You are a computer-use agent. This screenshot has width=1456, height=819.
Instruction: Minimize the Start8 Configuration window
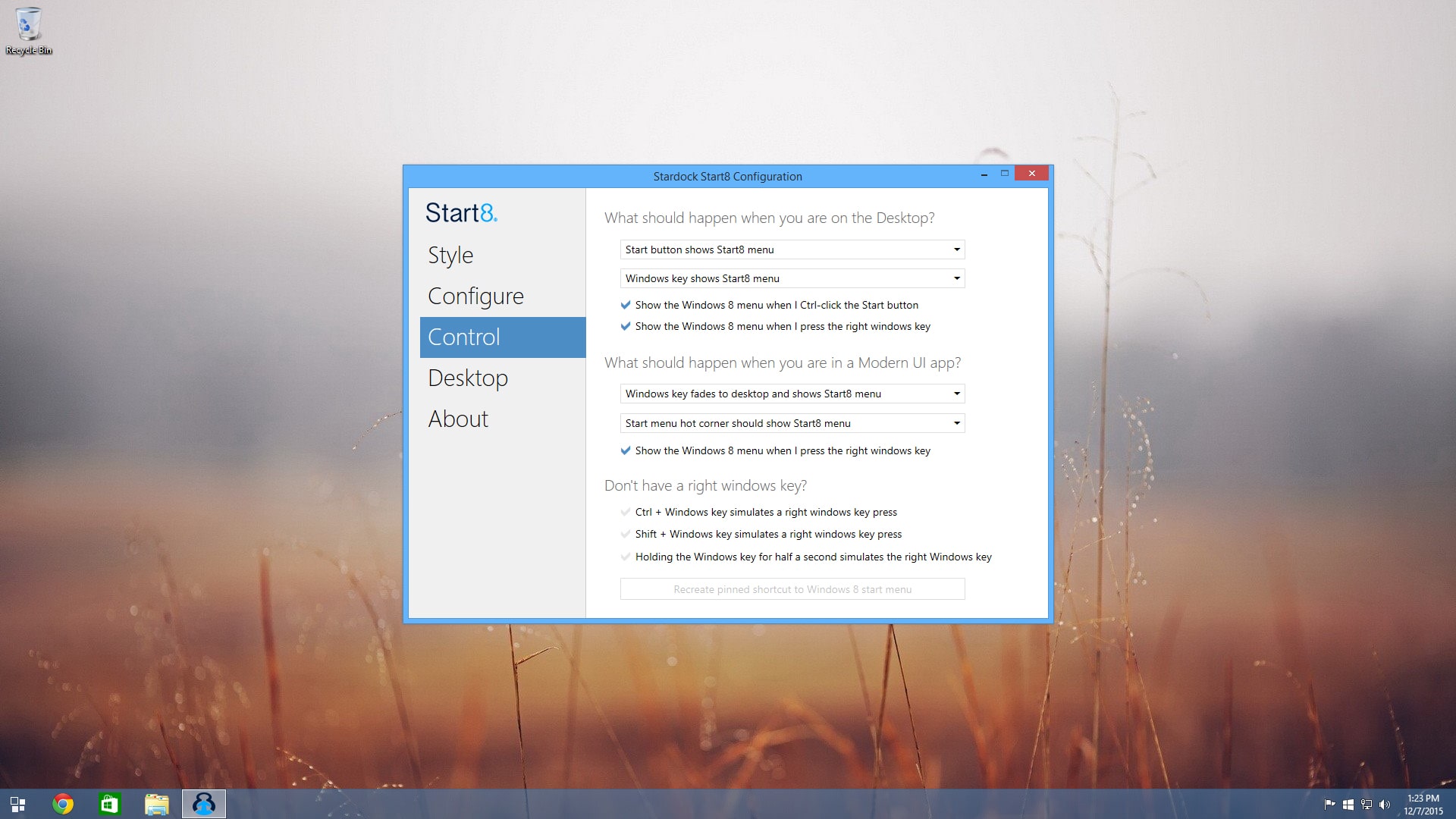tap(984, 174)
